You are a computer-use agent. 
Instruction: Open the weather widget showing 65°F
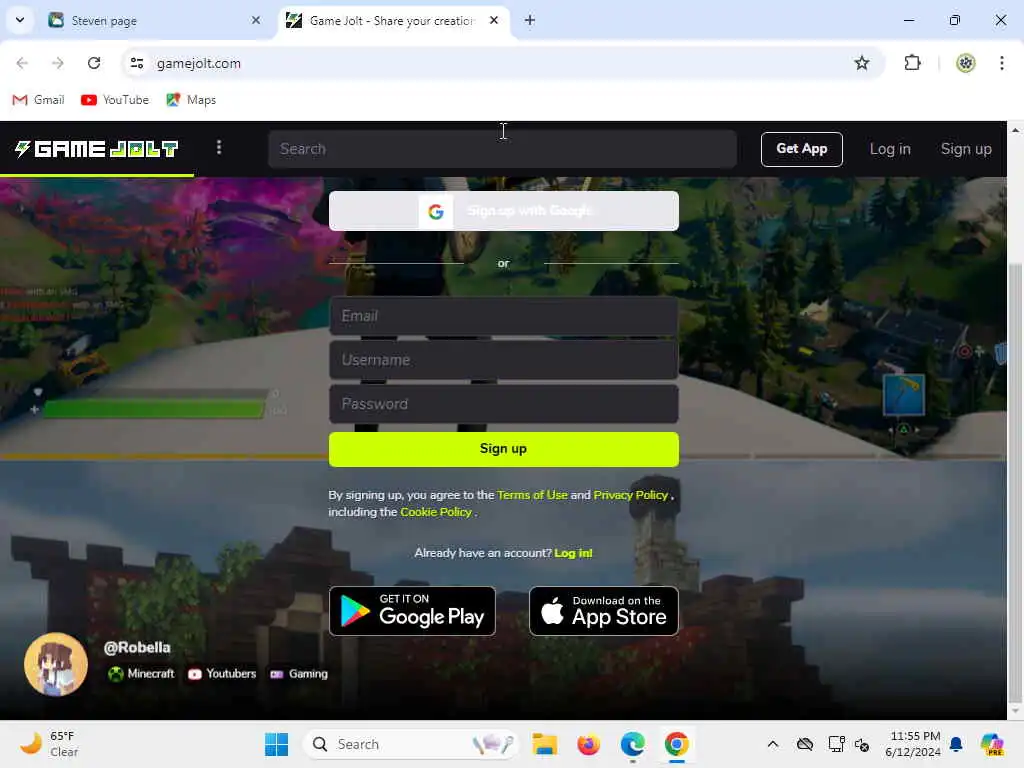click(x=49, y=744)
